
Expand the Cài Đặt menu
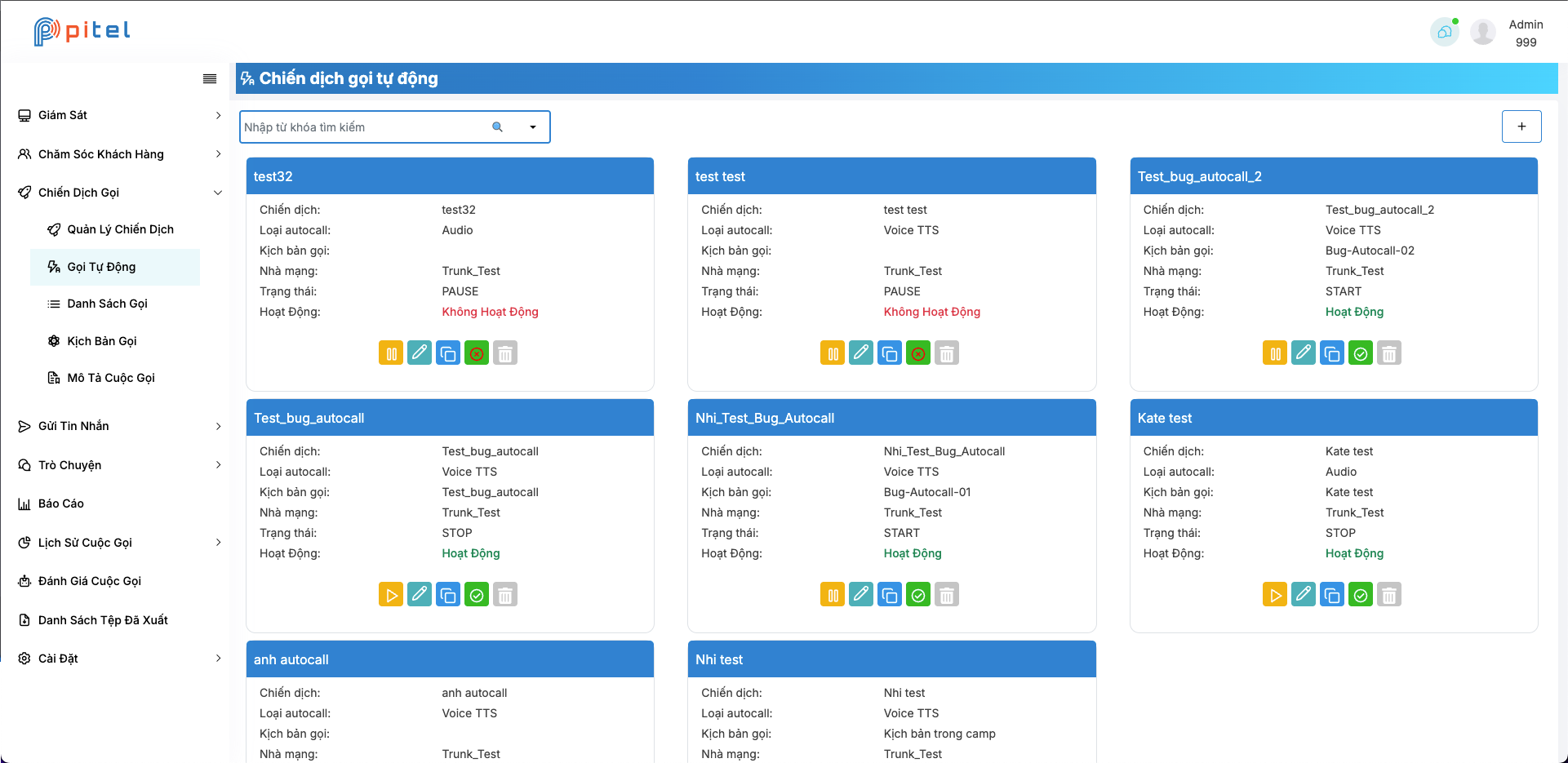[x=120, y=659]
